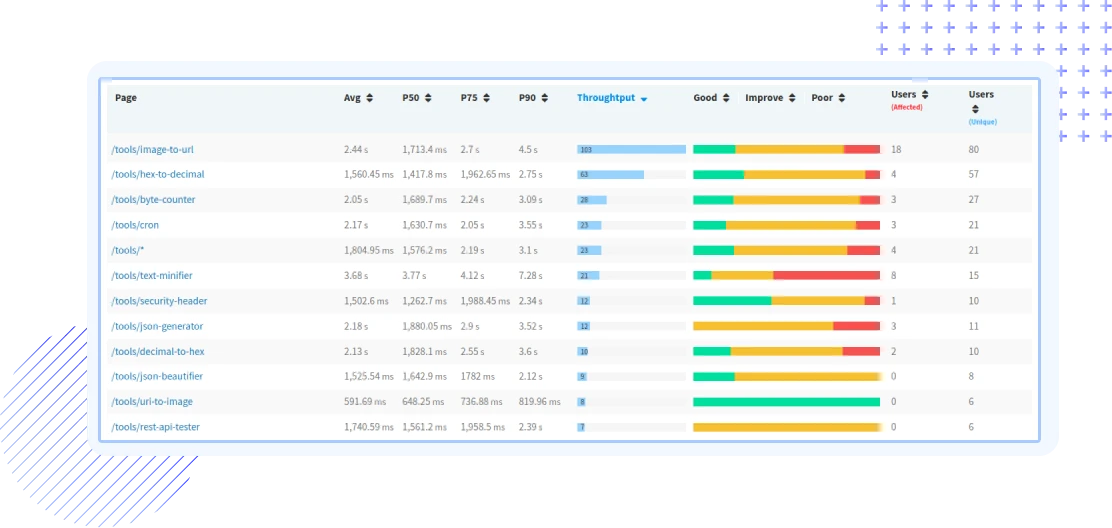Screen dimensions: 1112x528
Task: Click throughput bar showing 21
Action: (x=588, y=275)
